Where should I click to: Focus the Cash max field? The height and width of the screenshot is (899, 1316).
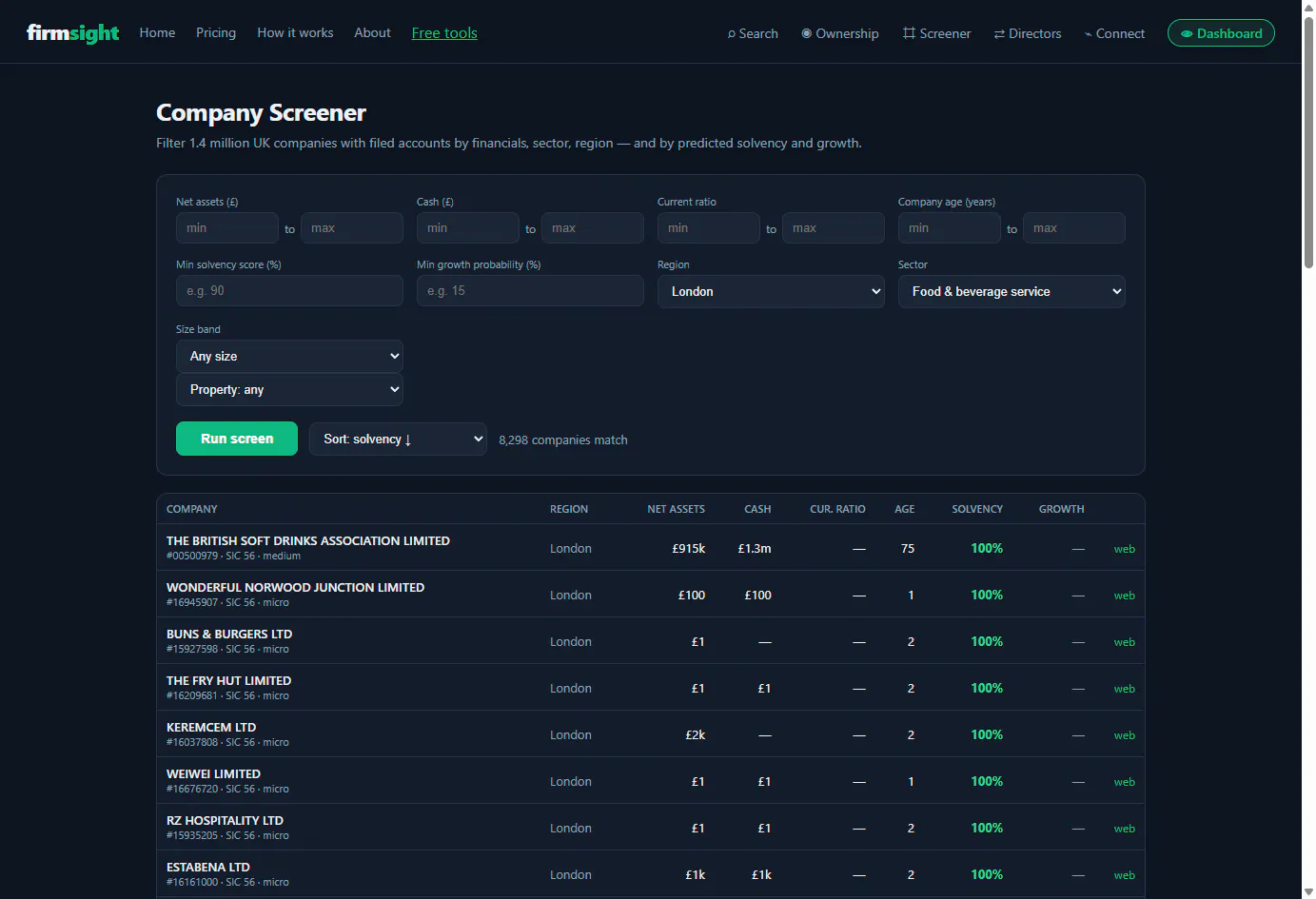593,228
